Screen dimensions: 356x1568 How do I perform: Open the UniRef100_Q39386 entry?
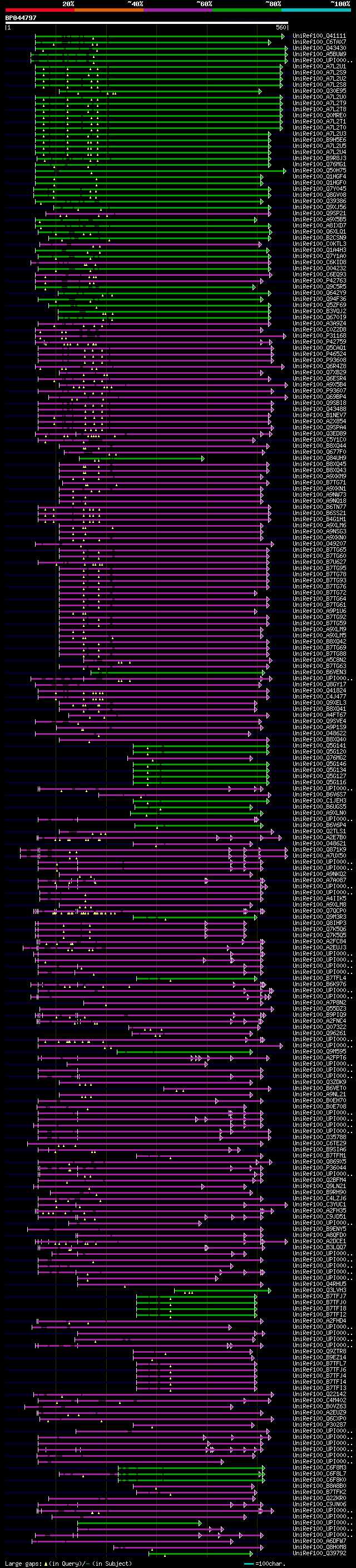point(319,201)
